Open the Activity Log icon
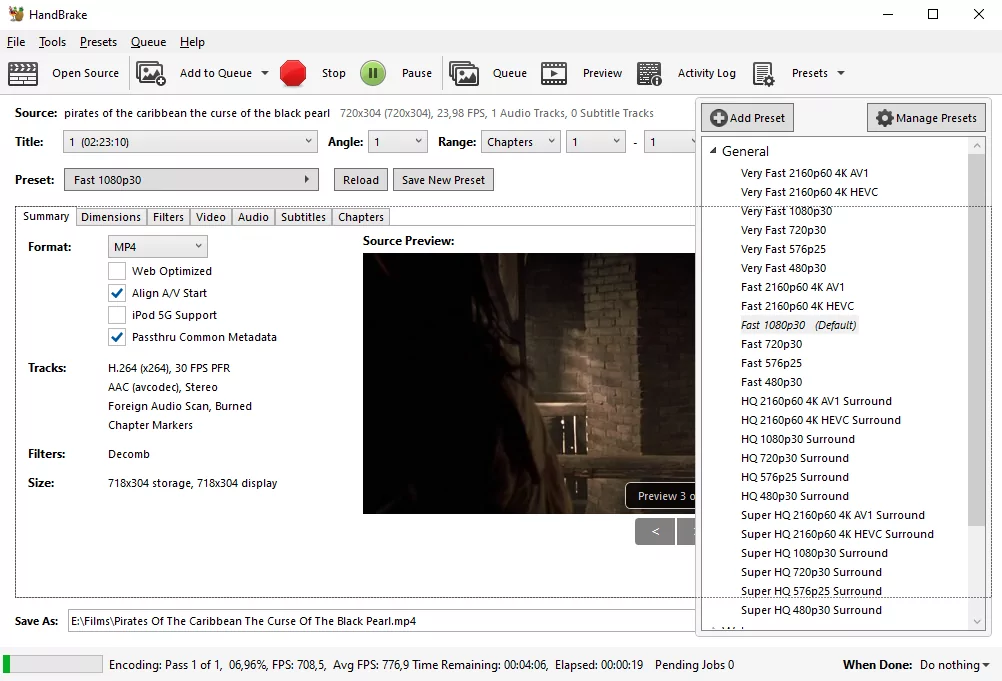Image resolution: width=1002 pixels, height=681 pixels. 649,73
